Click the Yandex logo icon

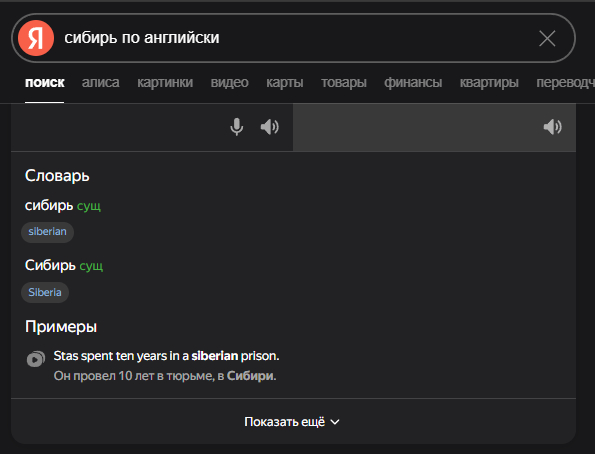(x=36, y=38)
